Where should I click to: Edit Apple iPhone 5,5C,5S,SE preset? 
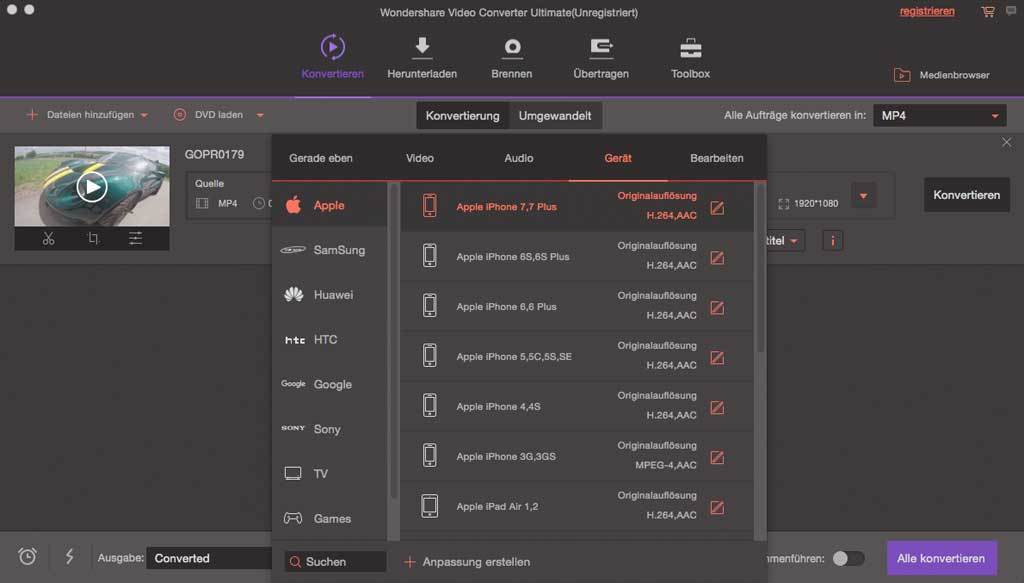coord(717,358)
